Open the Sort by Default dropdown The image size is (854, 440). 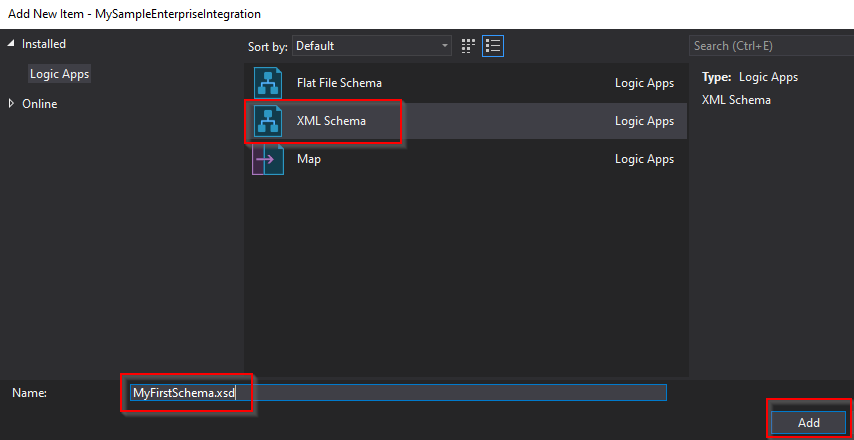pyautogui.click(x=372, y=46)
